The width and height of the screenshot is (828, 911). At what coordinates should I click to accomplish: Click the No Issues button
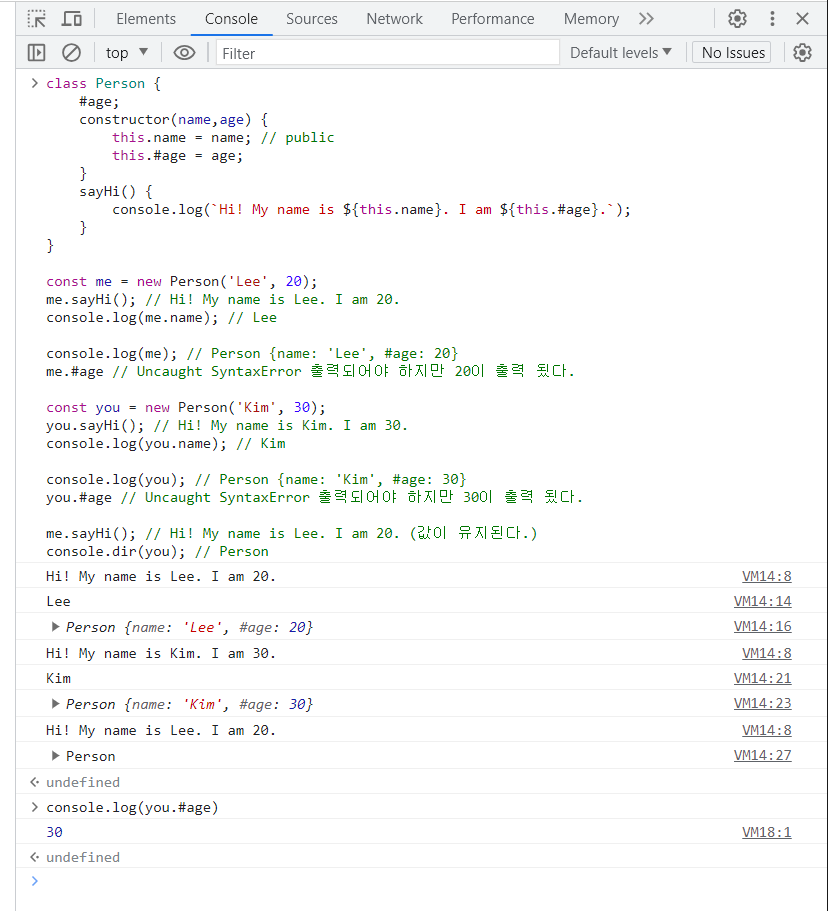[x=733, y=53]
